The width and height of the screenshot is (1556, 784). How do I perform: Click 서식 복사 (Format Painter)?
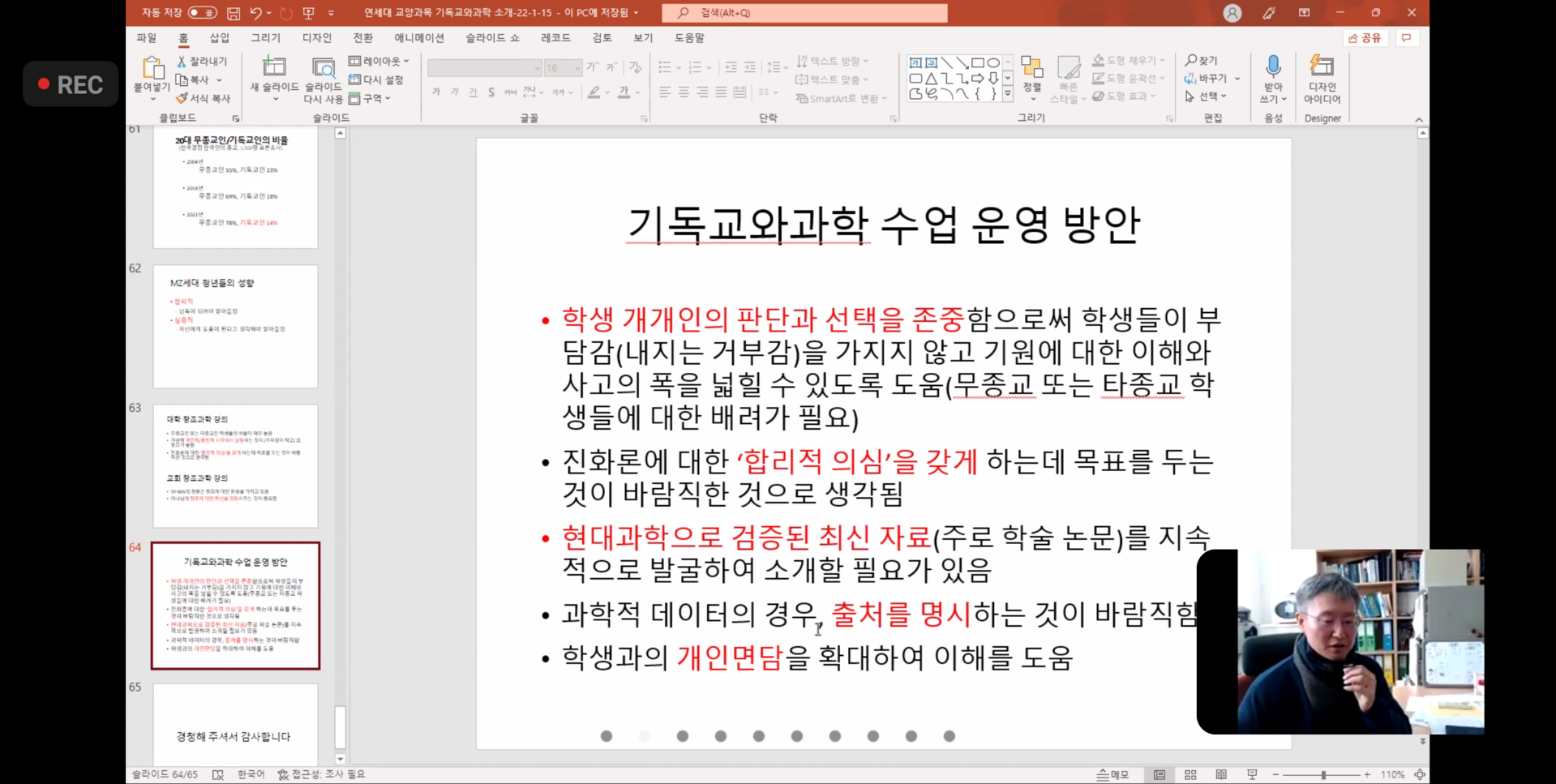(x=203, y=98)
